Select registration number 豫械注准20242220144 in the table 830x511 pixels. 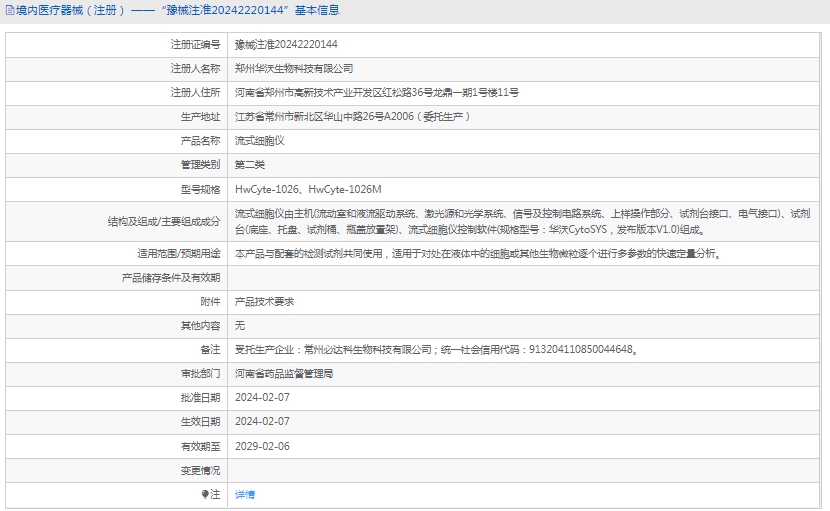tap(286, 45)
